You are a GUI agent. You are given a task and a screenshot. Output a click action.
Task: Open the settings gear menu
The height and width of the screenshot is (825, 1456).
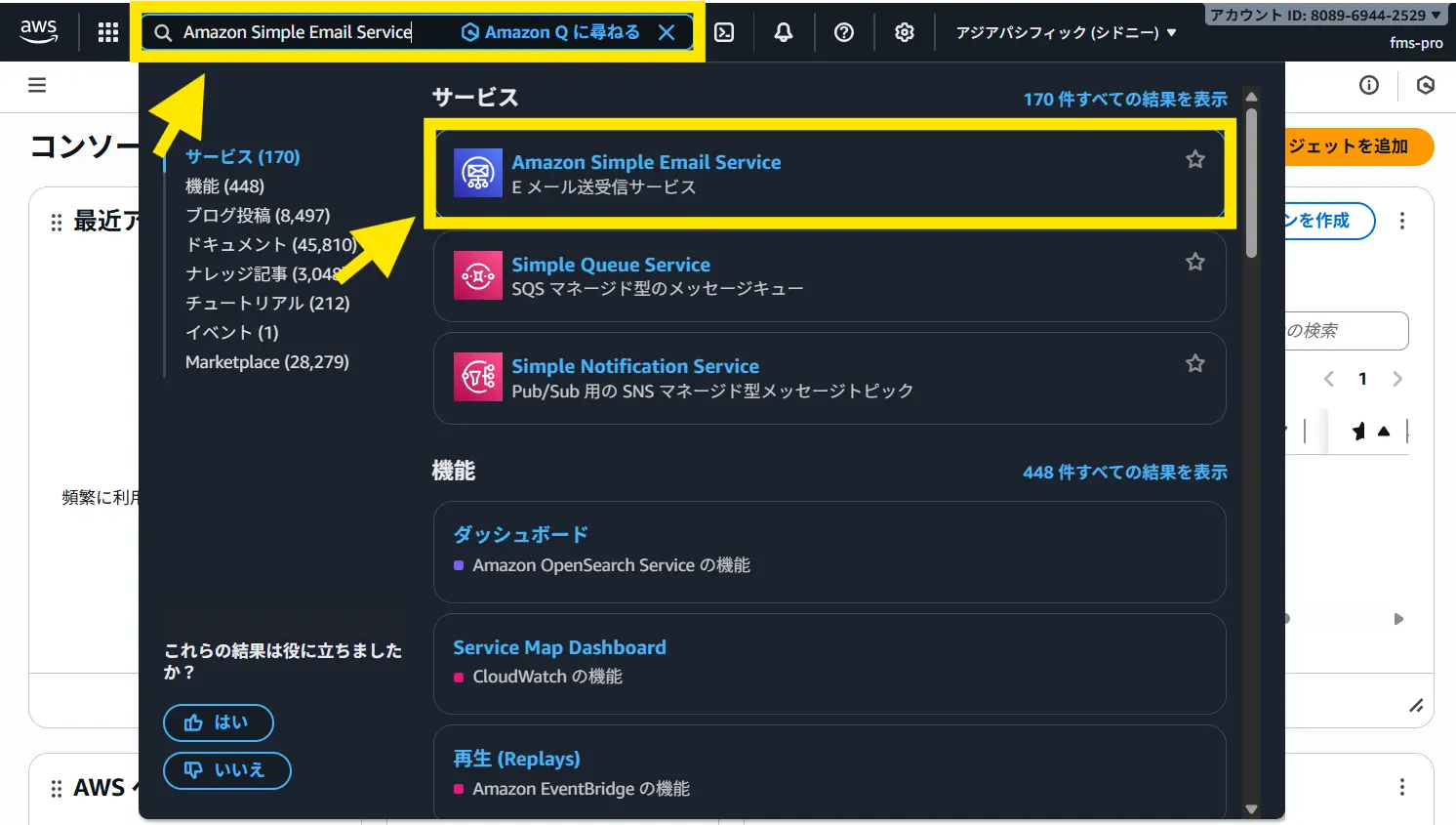905,32
